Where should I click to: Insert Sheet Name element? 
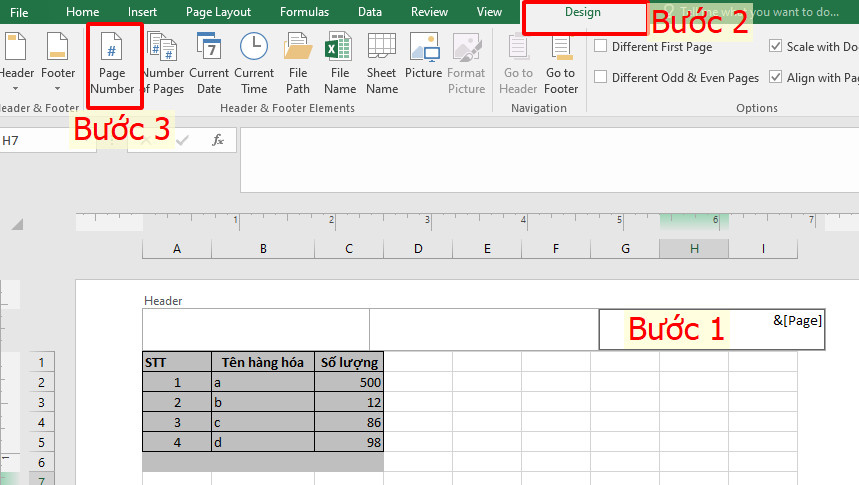(x=381, y=63)
